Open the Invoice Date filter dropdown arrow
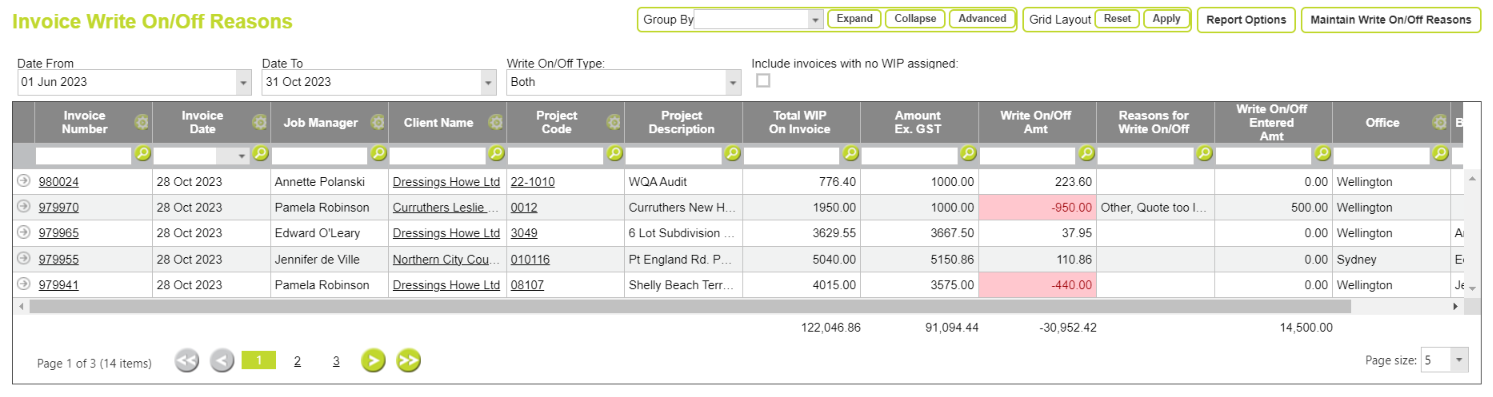The width and height of the screenshot is (1493, 397). click(x=243, y=155)
